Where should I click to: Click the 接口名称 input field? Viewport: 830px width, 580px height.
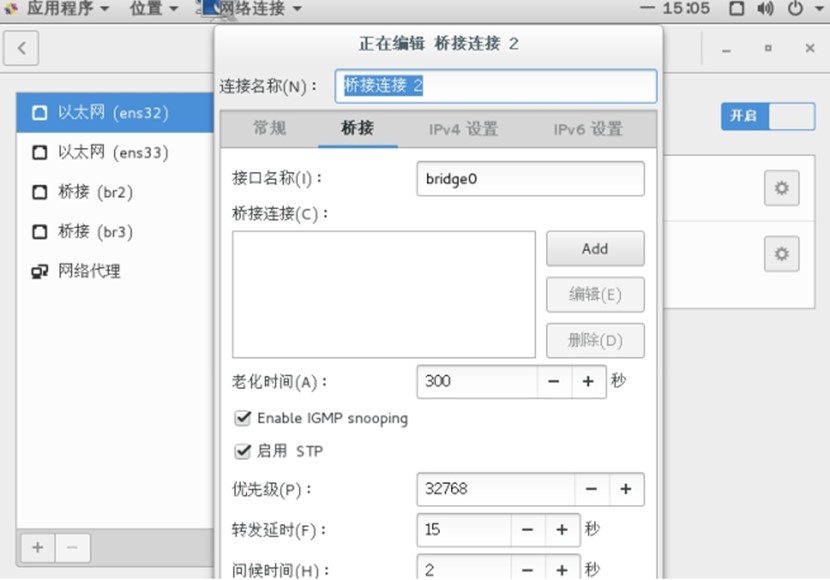pyautogui.click(x=530, y=180)
